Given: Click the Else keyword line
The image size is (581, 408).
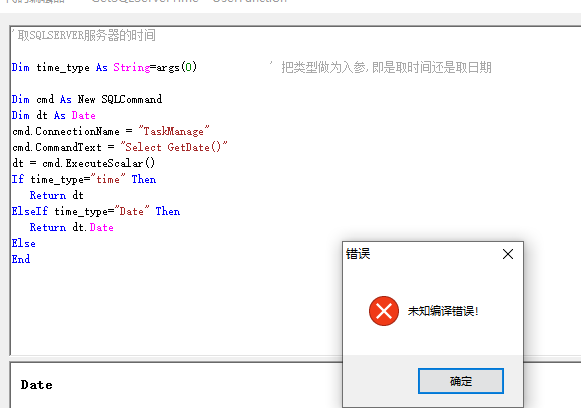Looking at the screenshot, I should [x=24, y=243].
